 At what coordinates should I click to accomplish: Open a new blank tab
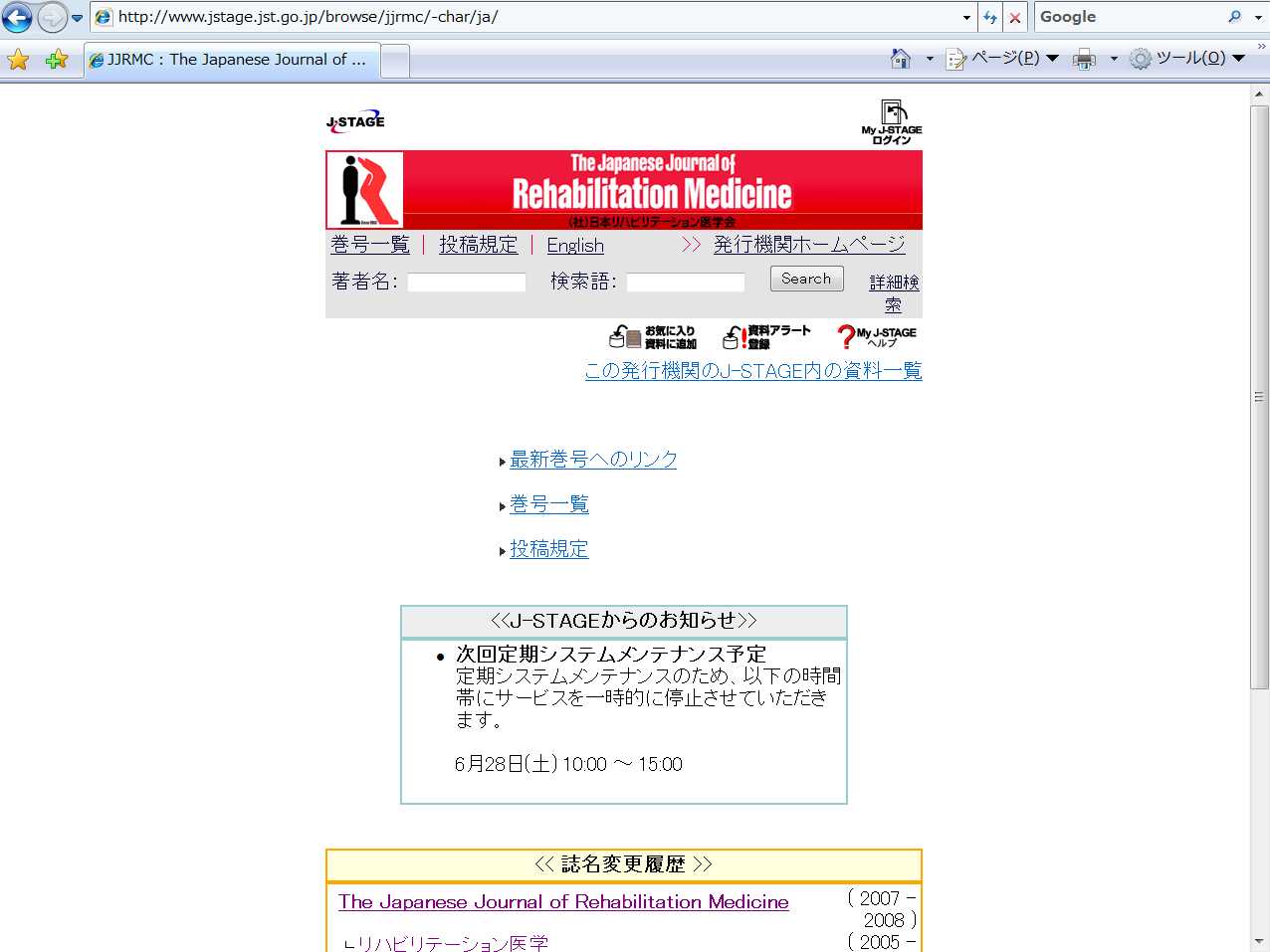pos(395,61)
